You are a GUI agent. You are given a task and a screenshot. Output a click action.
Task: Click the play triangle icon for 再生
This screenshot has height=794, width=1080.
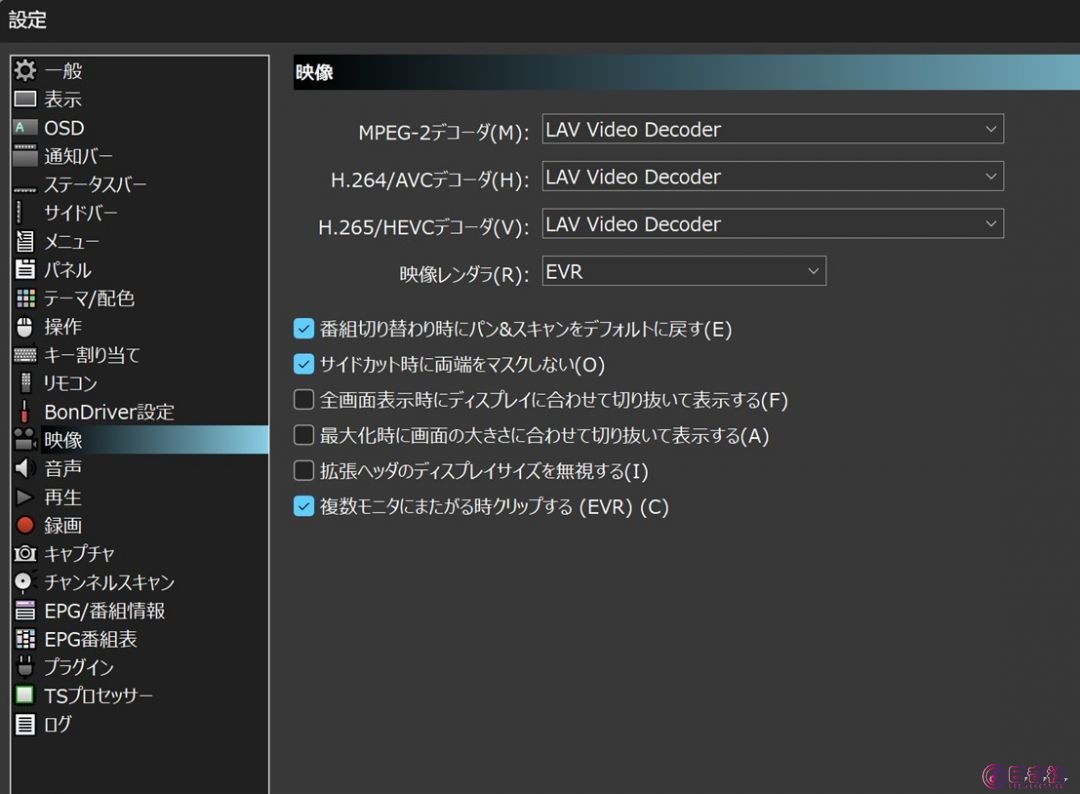[x=25, y=497]
